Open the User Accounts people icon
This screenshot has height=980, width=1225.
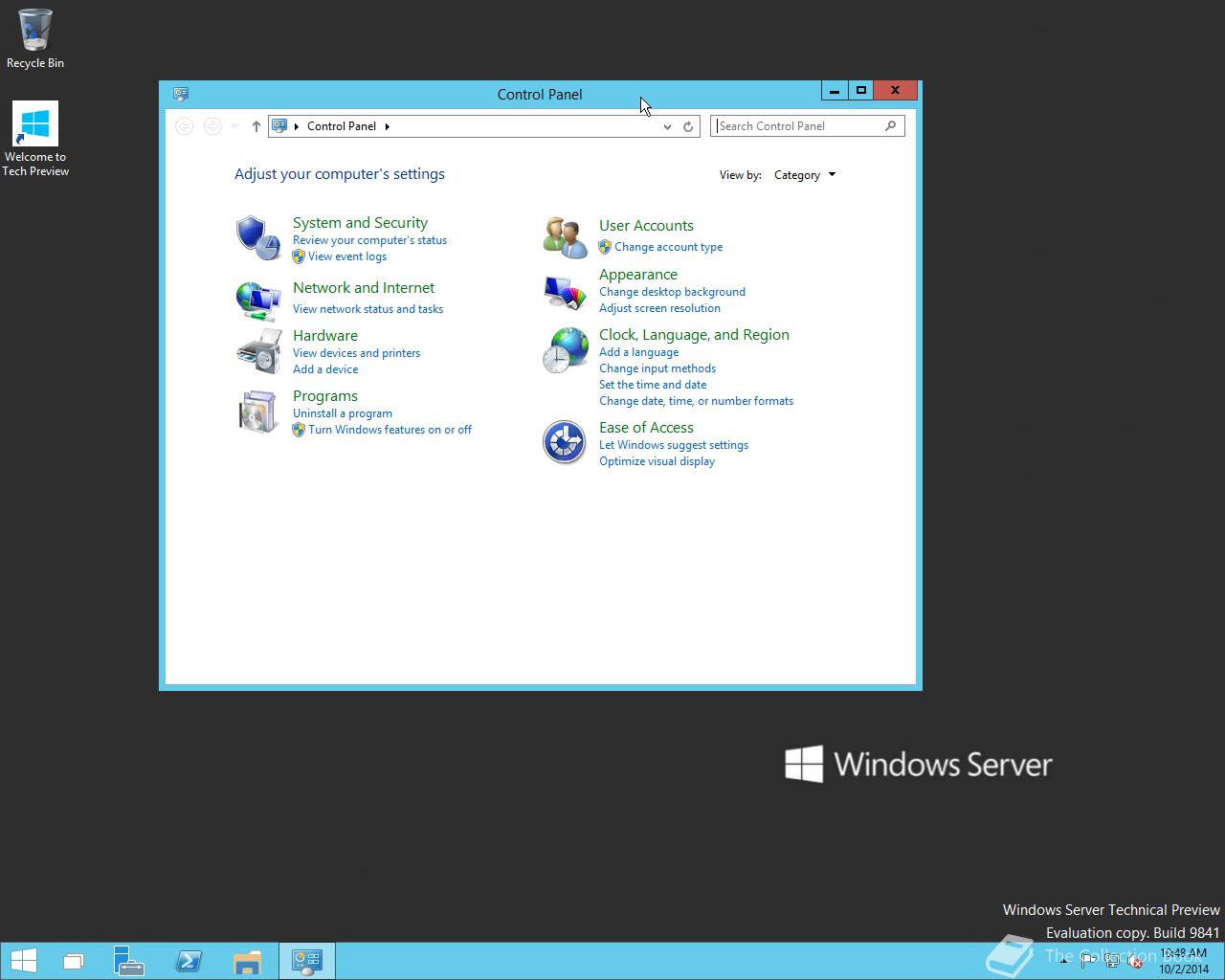click(565, 237)
